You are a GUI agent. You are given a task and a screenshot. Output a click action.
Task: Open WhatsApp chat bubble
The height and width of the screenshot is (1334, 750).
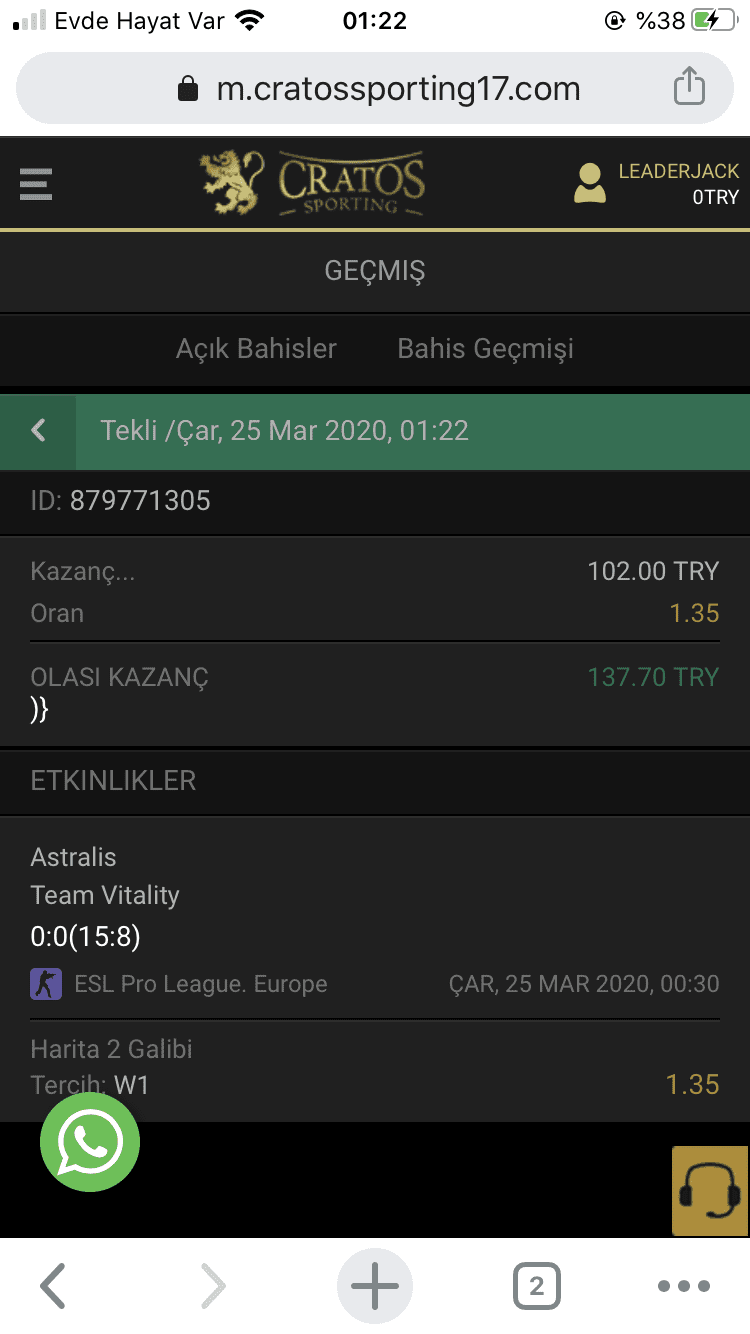point(90,1141)
